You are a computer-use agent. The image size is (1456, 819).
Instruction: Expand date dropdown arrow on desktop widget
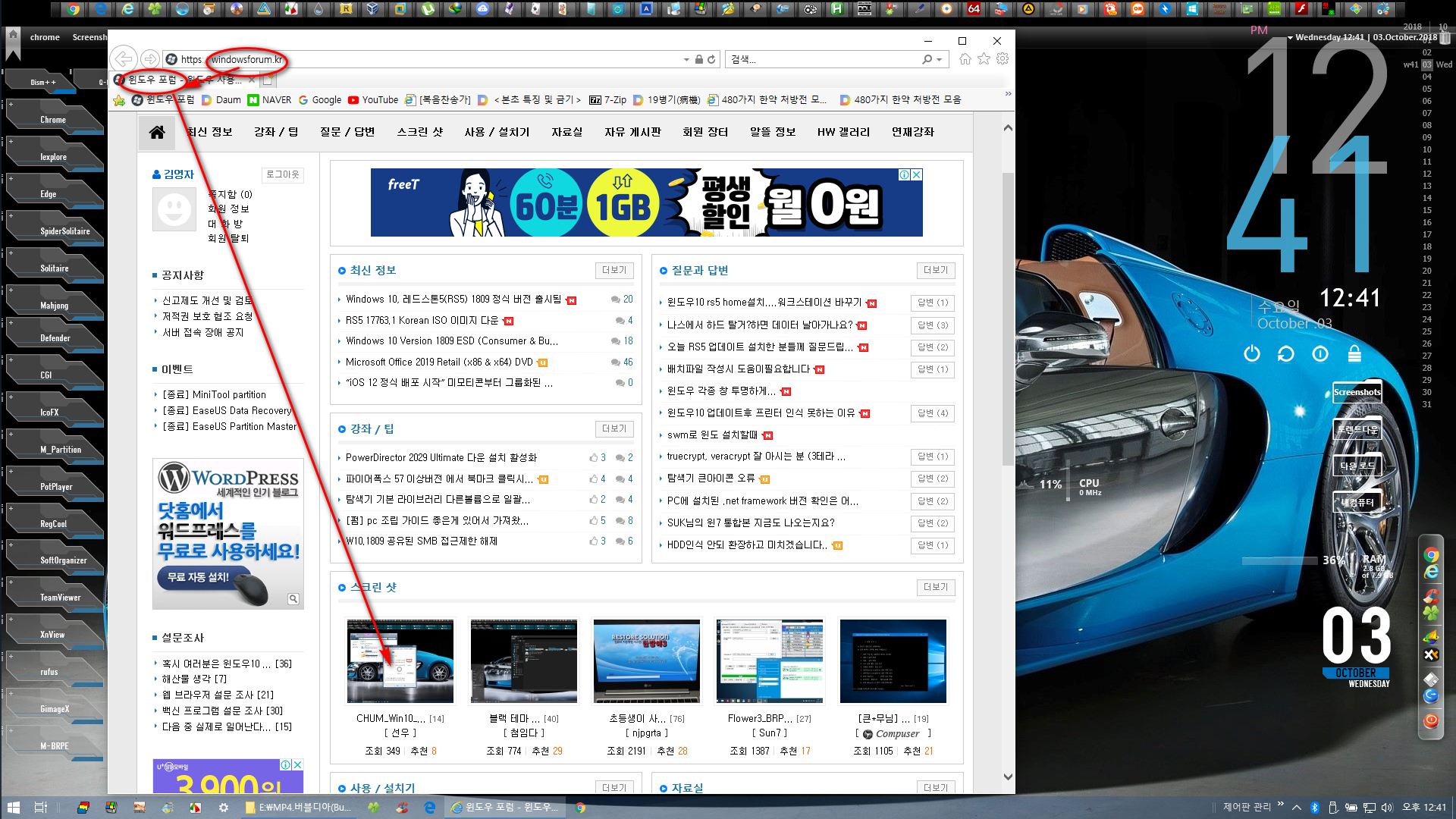point(1290,38)
